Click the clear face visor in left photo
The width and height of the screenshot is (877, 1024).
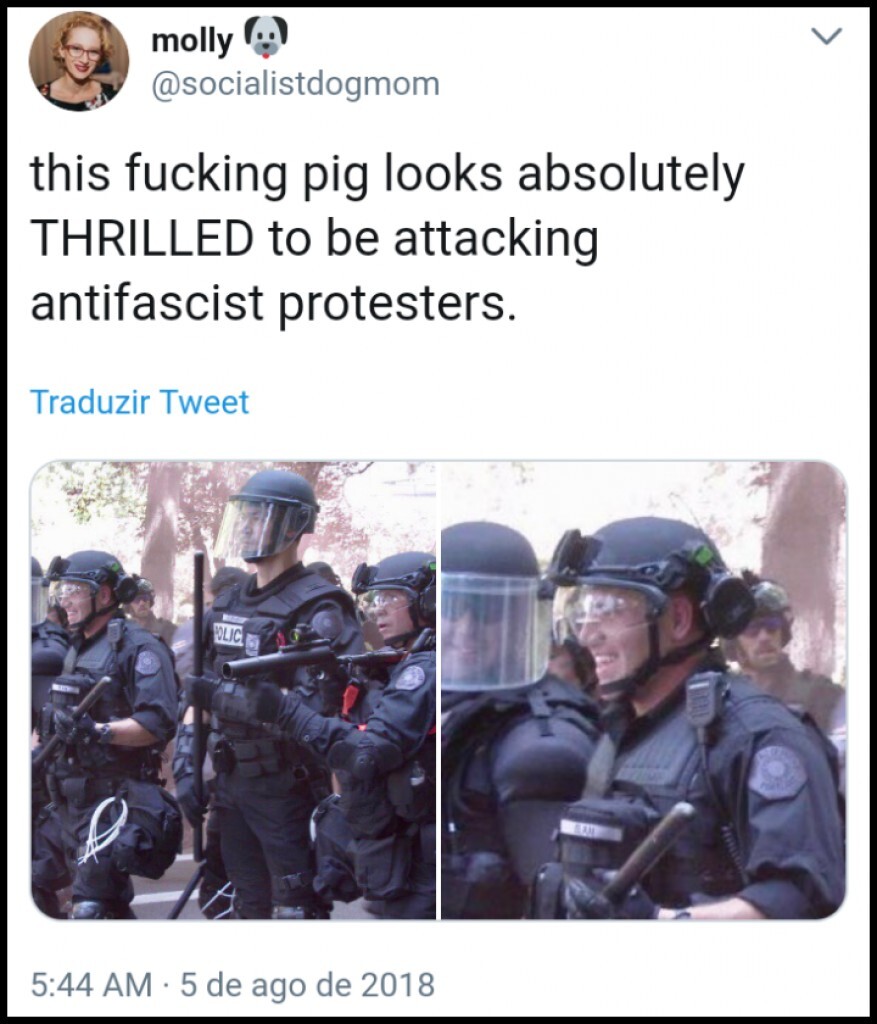tap(259, 528)
